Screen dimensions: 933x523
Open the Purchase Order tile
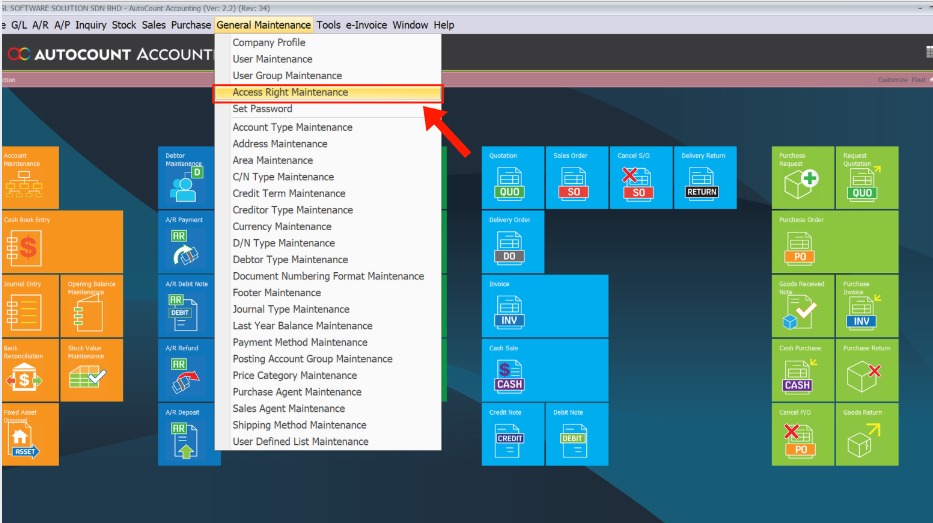(x=835, y=242)
